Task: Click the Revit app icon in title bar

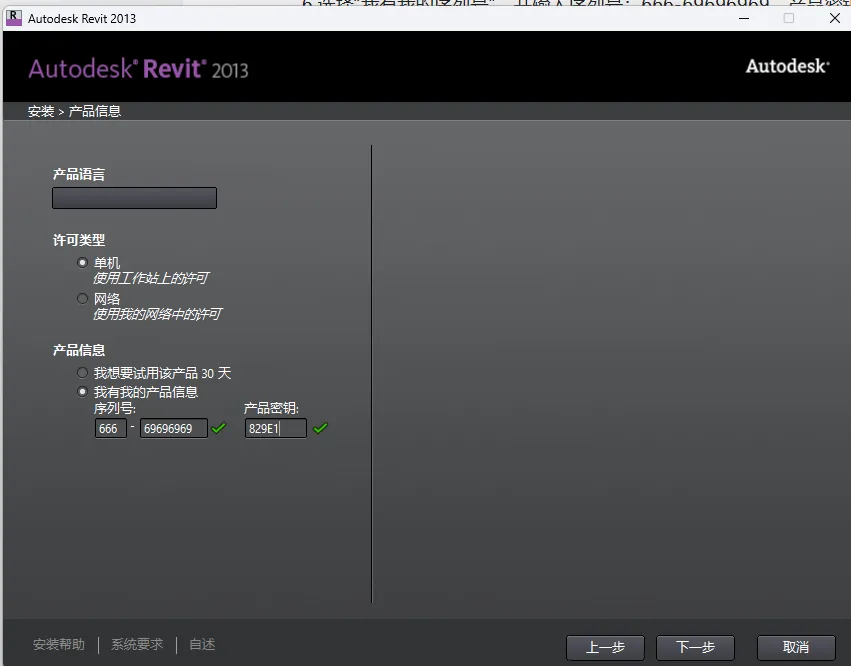Action: pos(14,18)
